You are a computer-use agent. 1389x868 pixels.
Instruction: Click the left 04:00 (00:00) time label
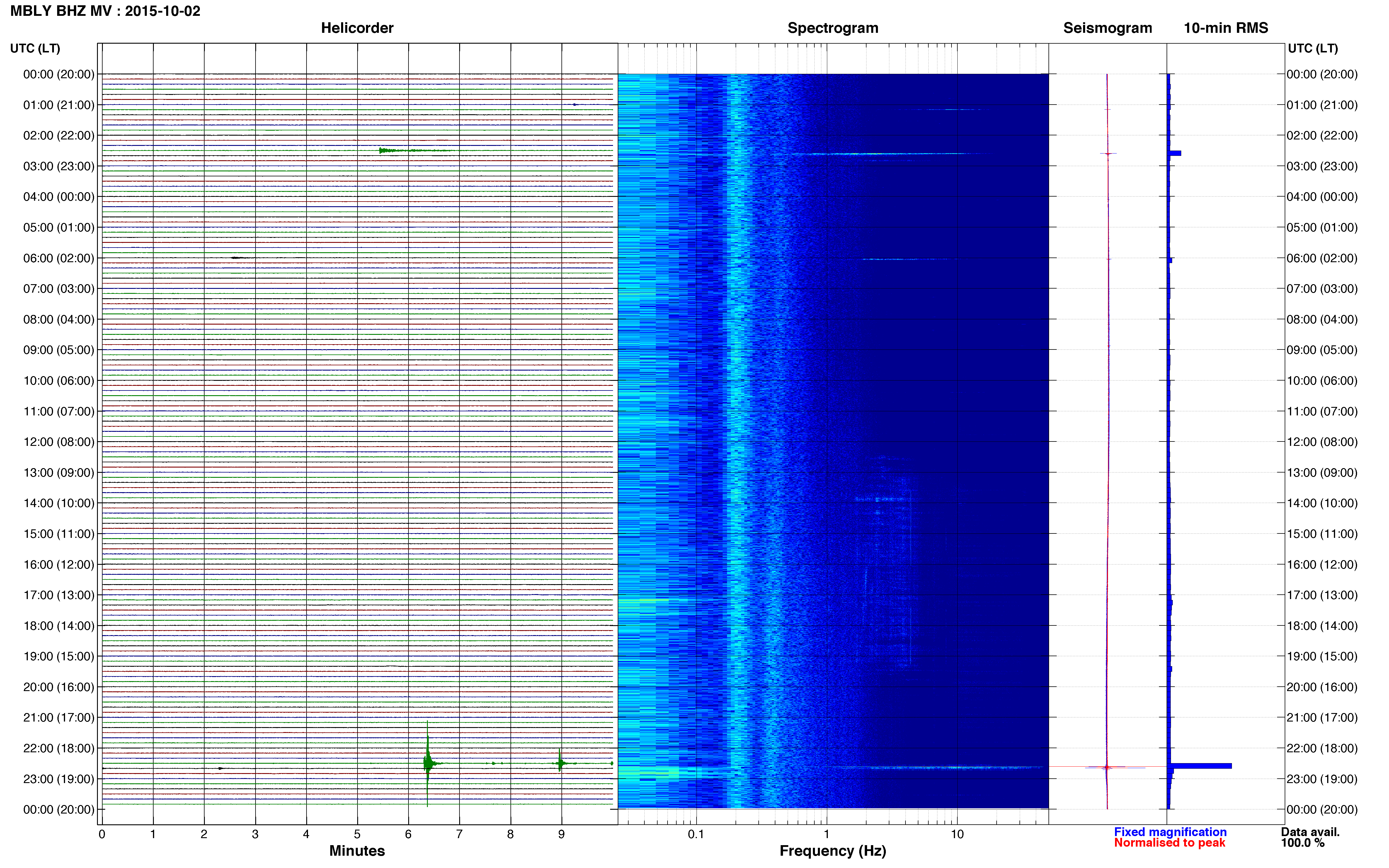tap(59, 197)
